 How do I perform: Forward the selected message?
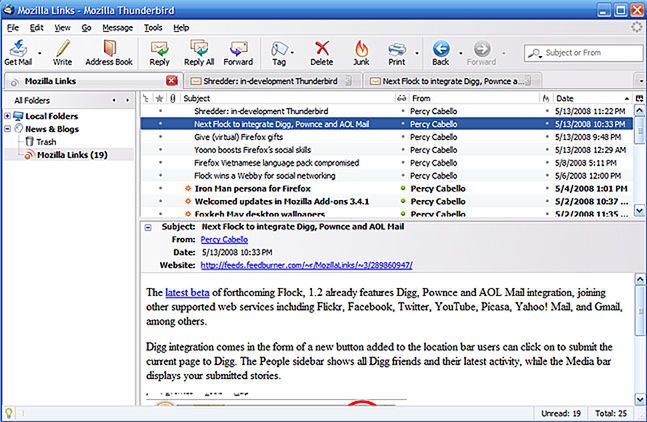[238, 53]
